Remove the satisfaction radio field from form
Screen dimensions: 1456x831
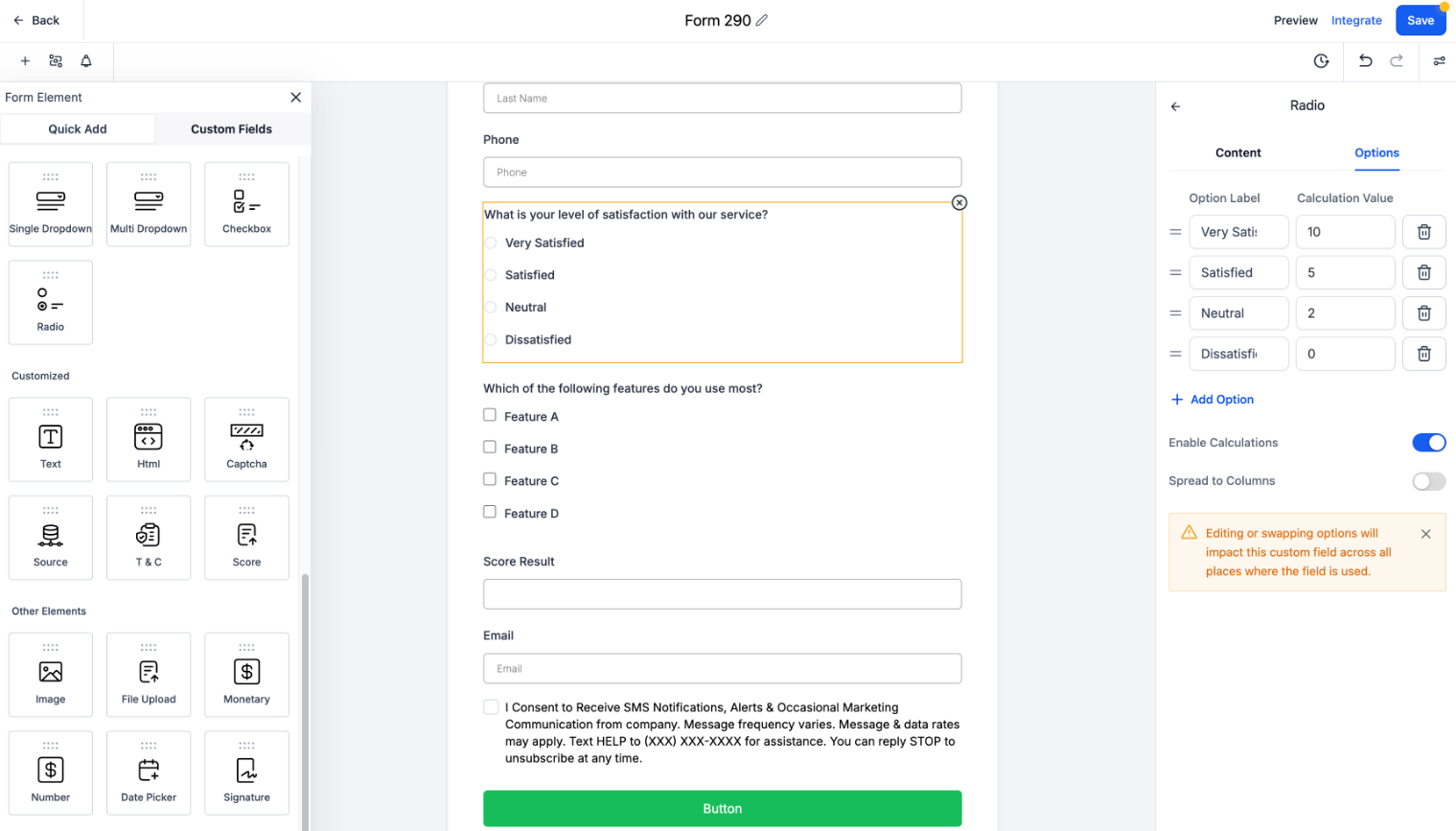(x=959, y=202)
